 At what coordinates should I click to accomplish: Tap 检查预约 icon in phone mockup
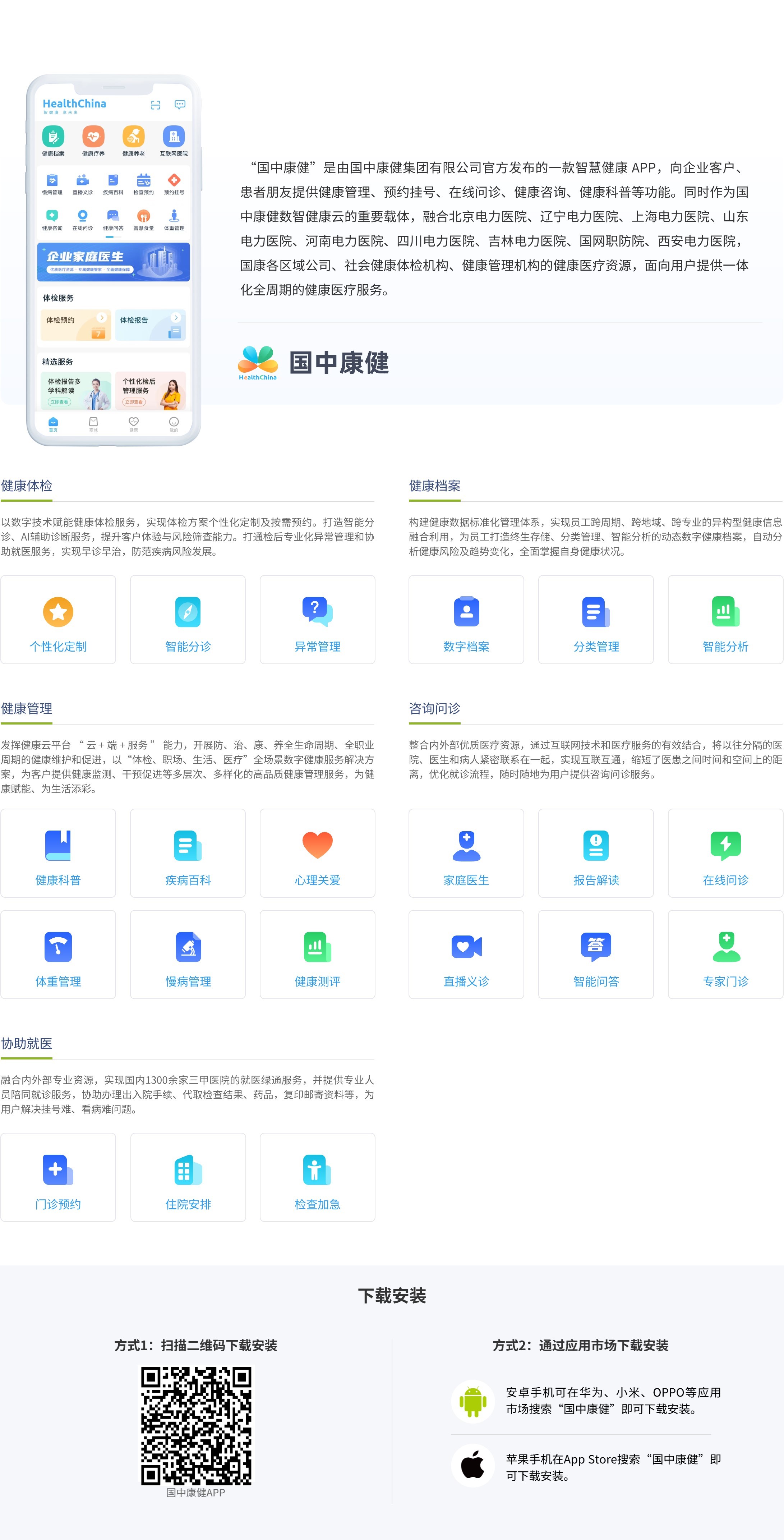tap(143, 180)
